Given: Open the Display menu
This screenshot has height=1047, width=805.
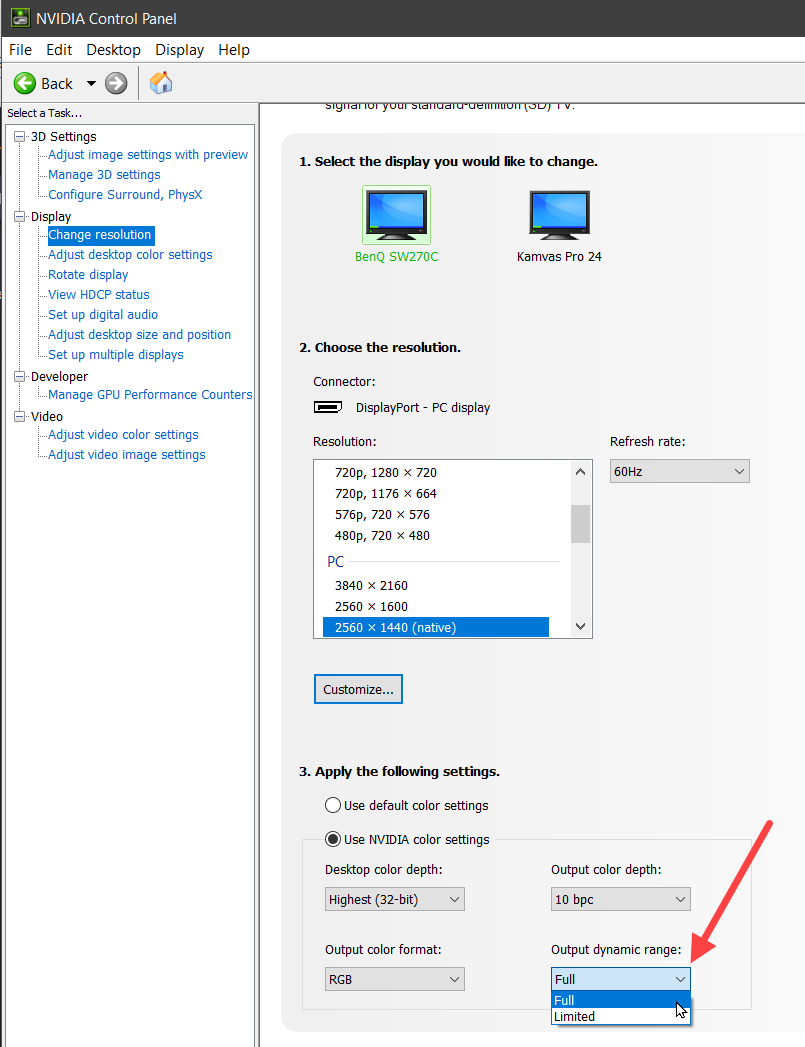Looking at the screenshot, I should 180,50.
